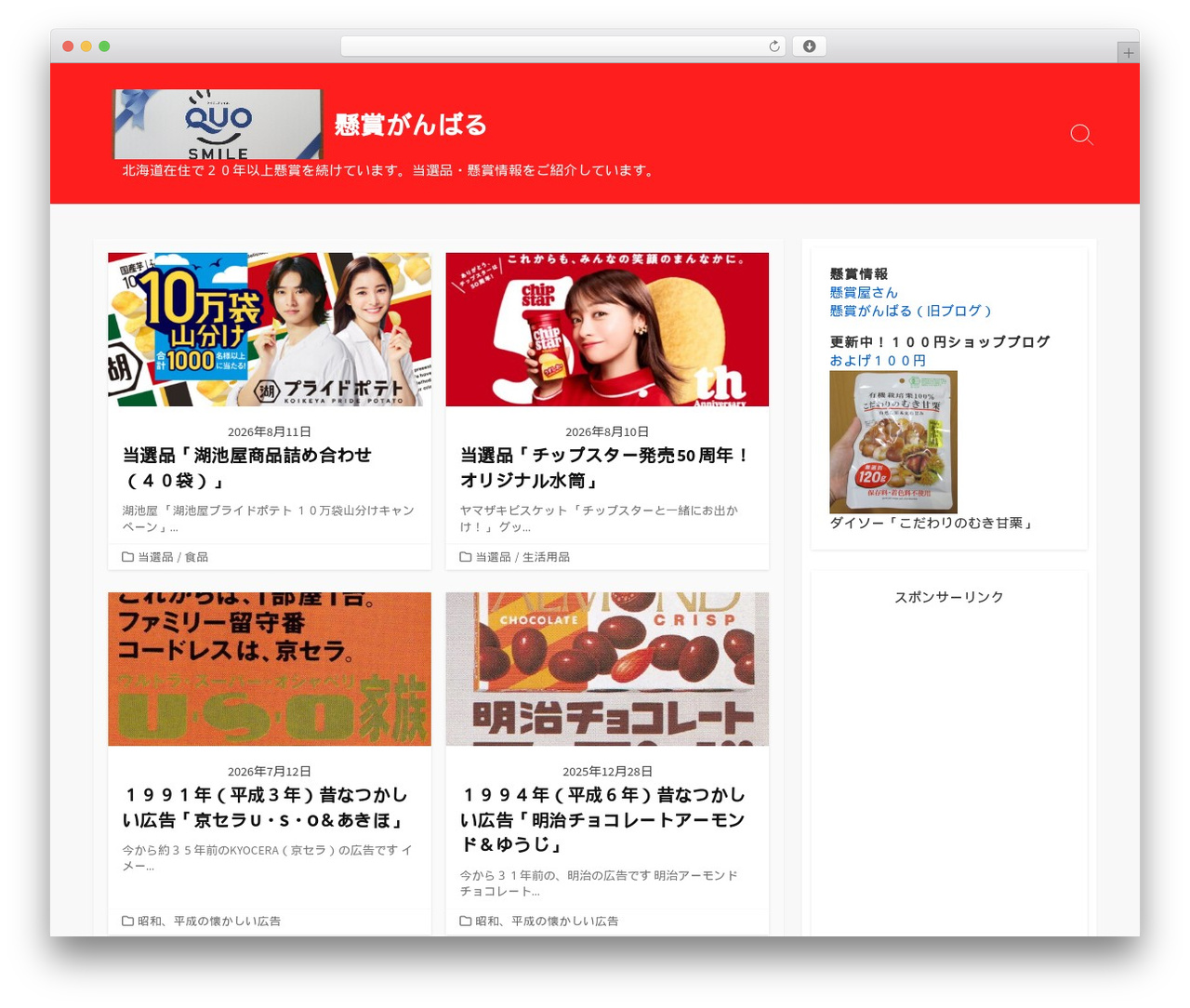Open a new tab with plus button

click(1128, 53)
